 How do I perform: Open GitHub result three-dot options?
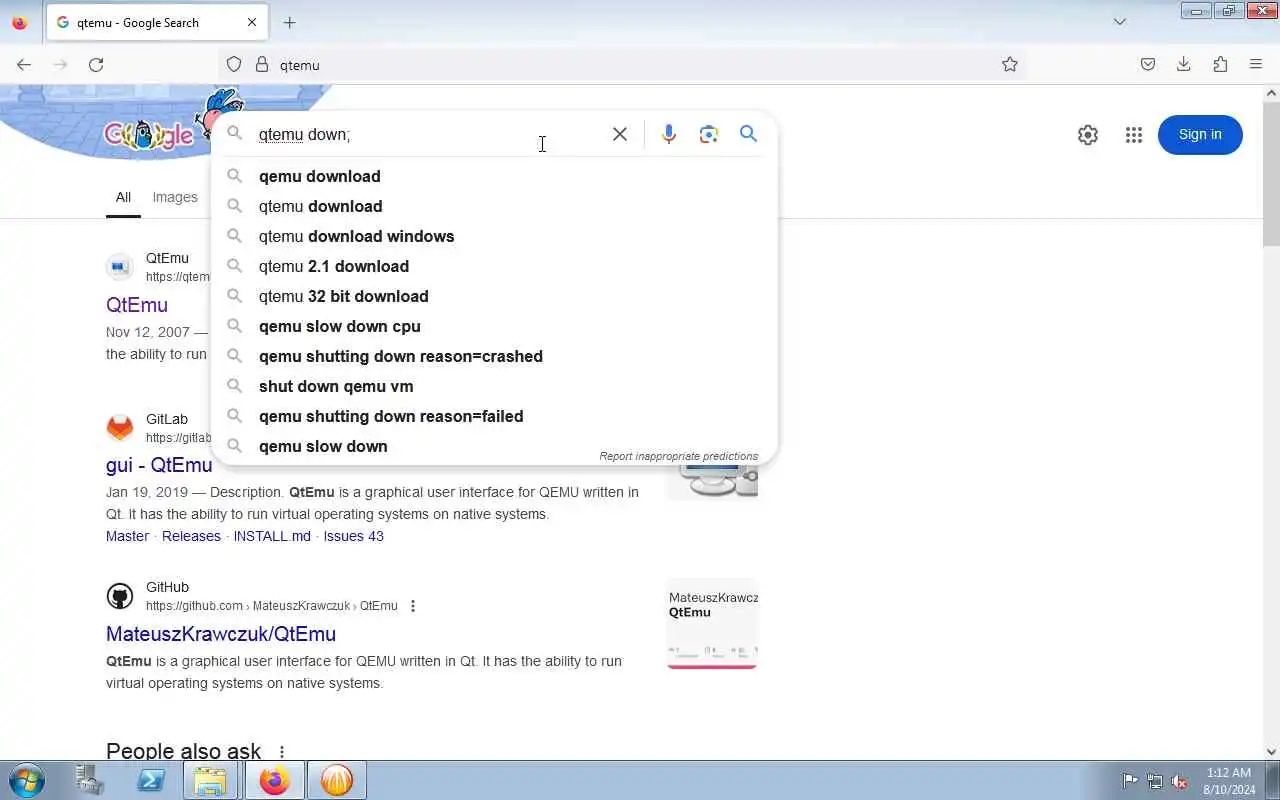[x=413, y=606]
